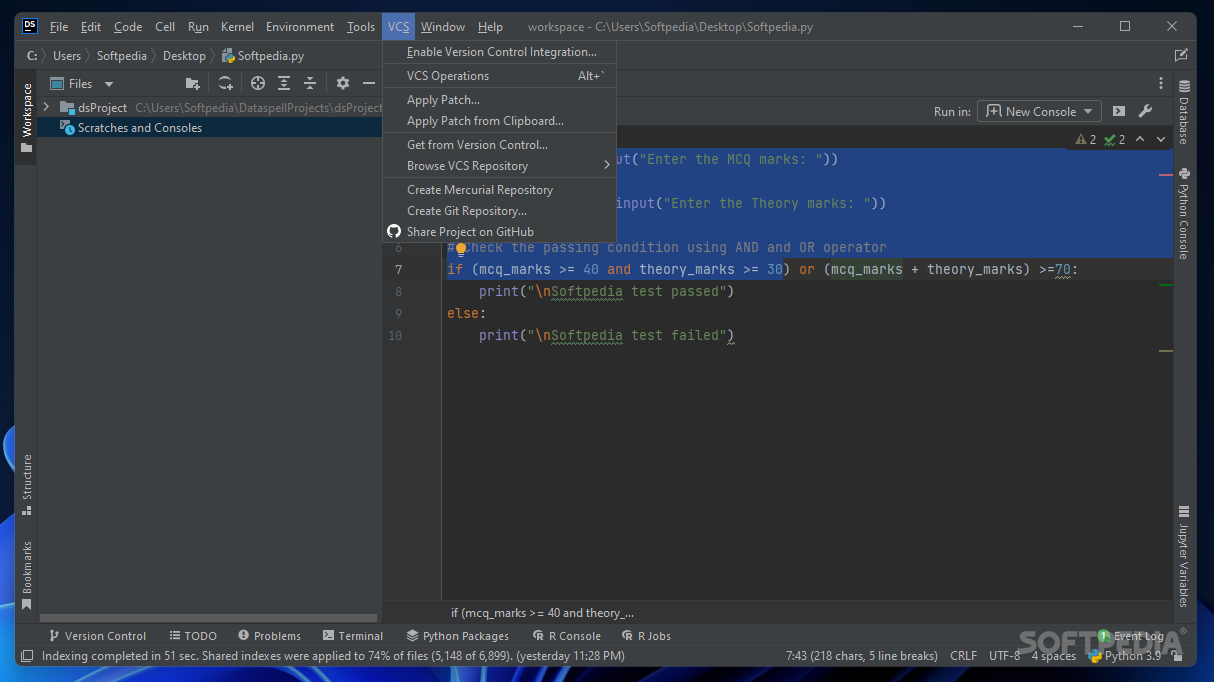Open the Terminal tool window tab
This screenshot has width=1214, height=682.
pyautogui.click(x=353, y=636)
